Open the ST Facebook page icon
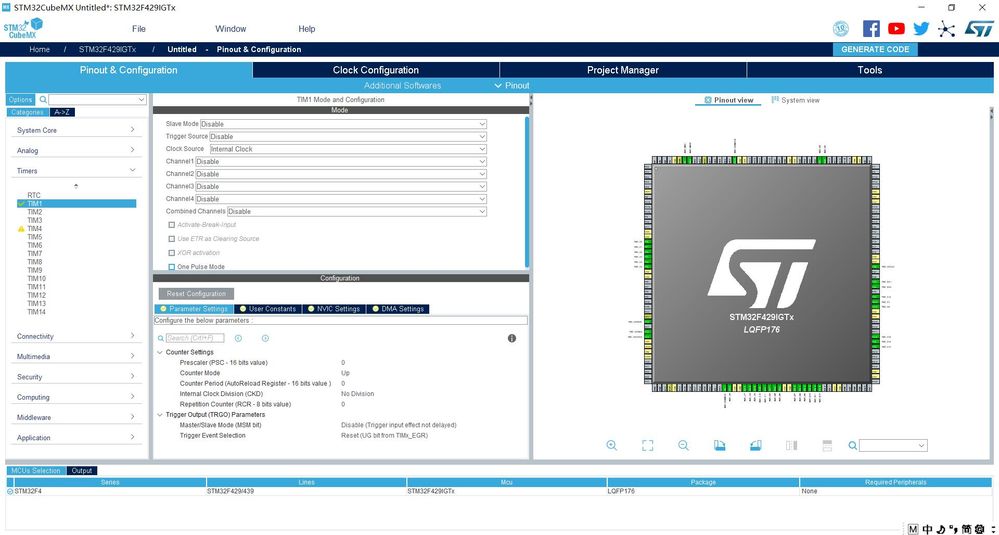 (871, 29)
